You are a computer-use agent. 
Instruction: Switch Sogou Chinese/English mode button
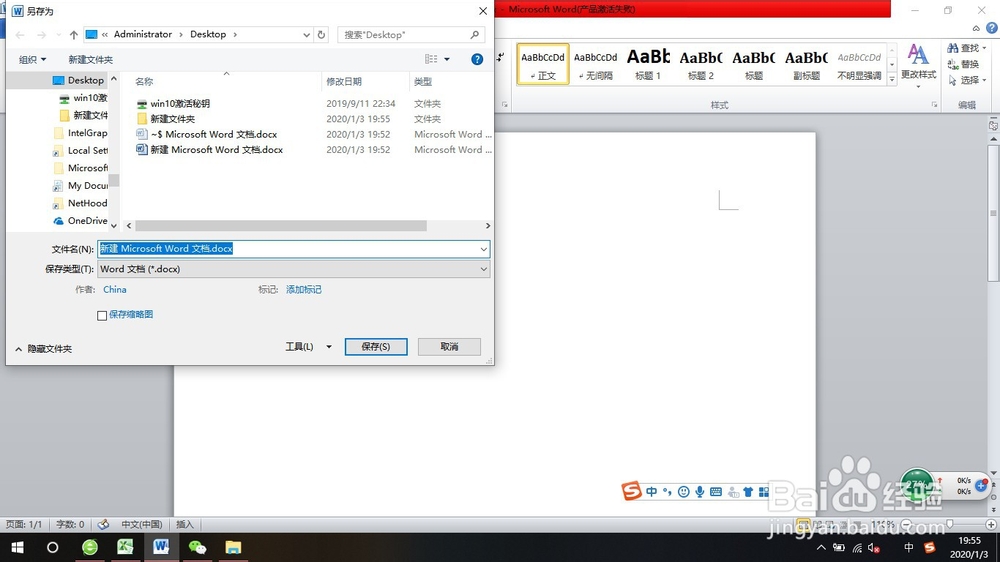click(651, 492)
